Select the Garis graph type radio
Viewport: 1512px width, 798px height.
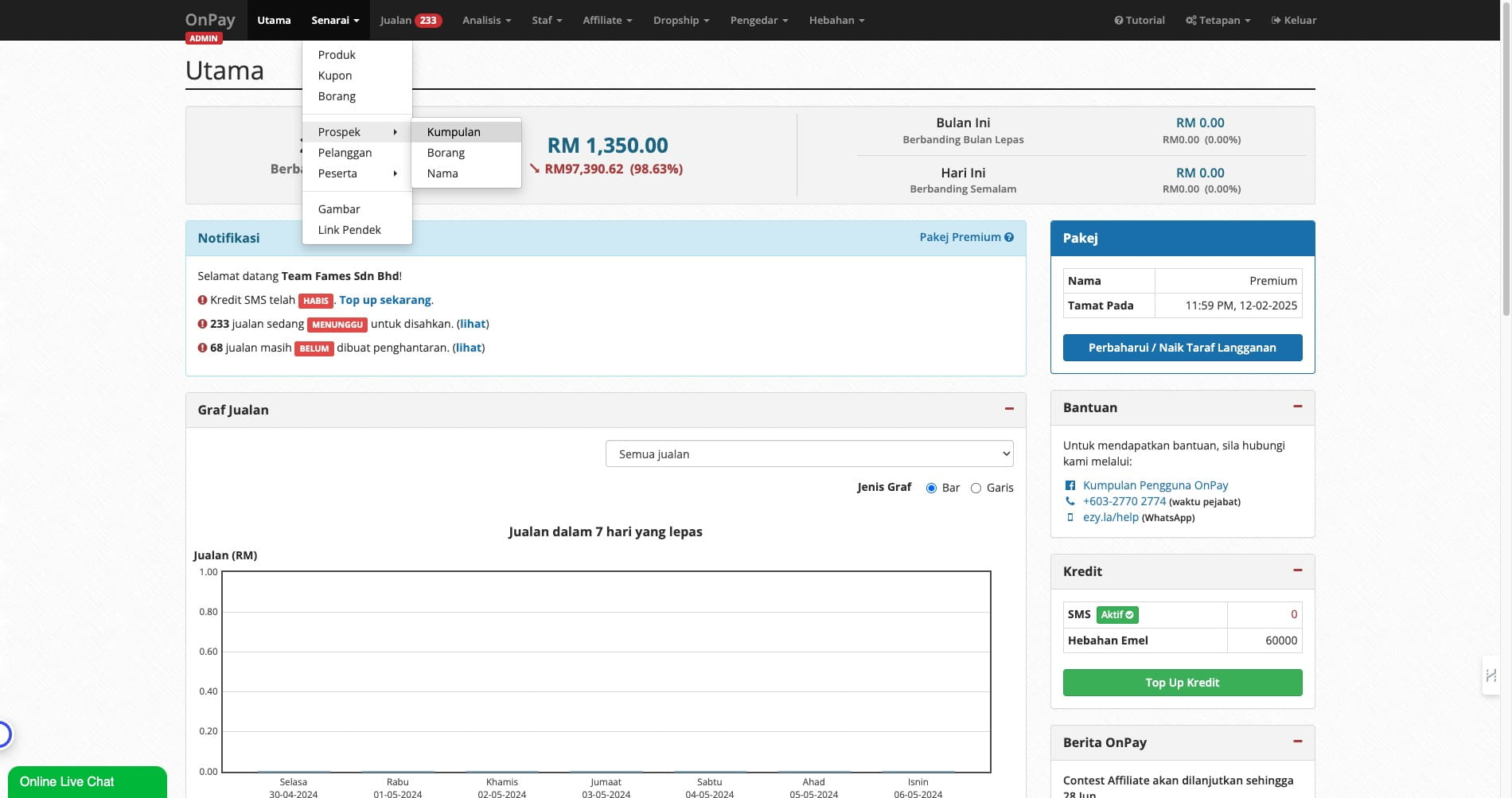pyautogui.click(x=976, y=488)
